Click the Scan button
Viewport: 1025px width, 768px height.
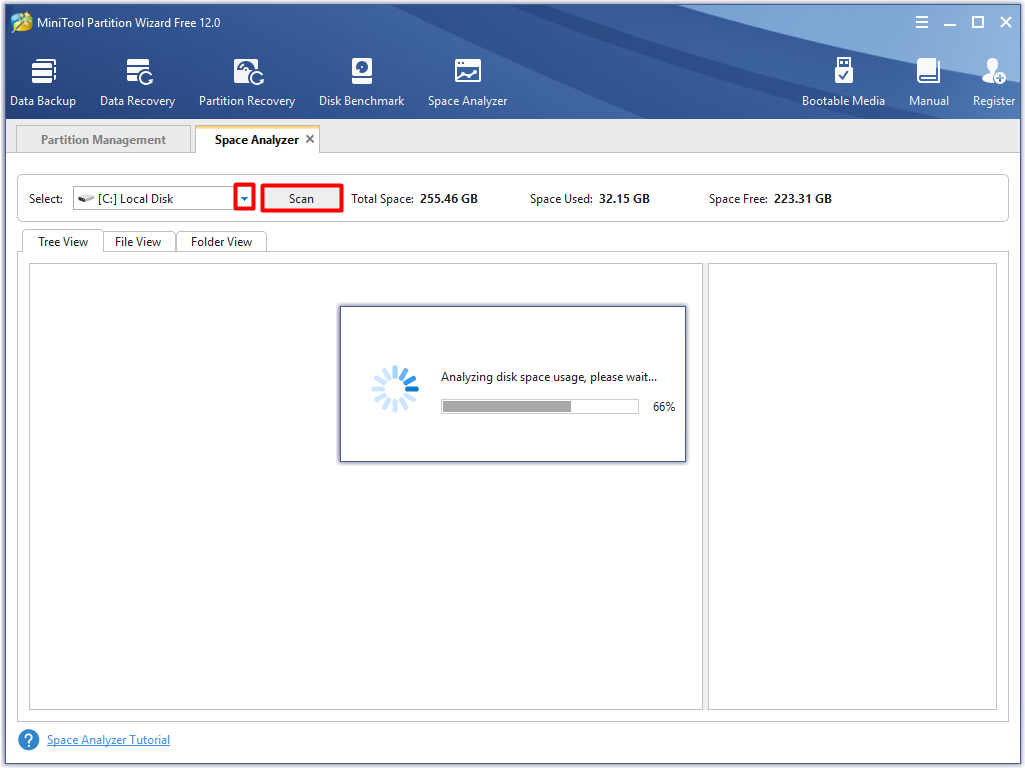click(x=301, y=198)
